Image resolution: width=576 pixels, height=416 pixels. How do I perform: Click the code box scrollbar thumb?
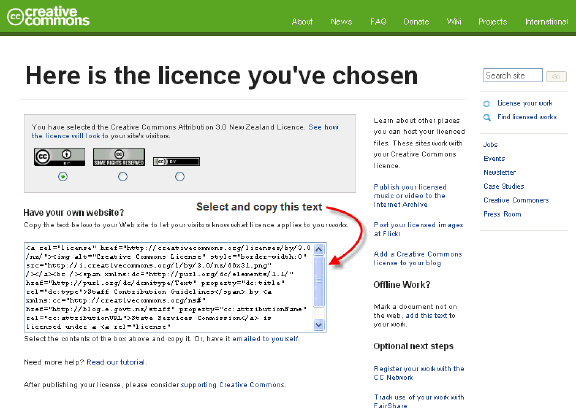[318, 281]
